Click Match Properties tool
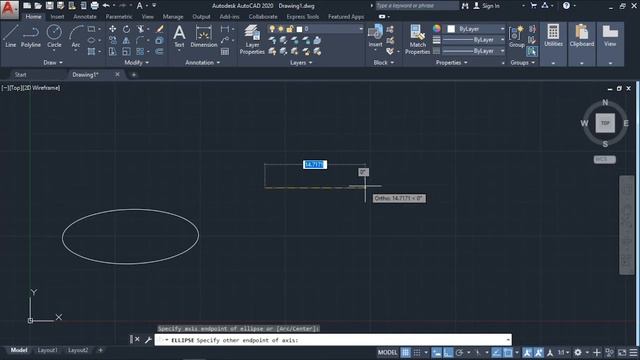 tap(417, 39)
